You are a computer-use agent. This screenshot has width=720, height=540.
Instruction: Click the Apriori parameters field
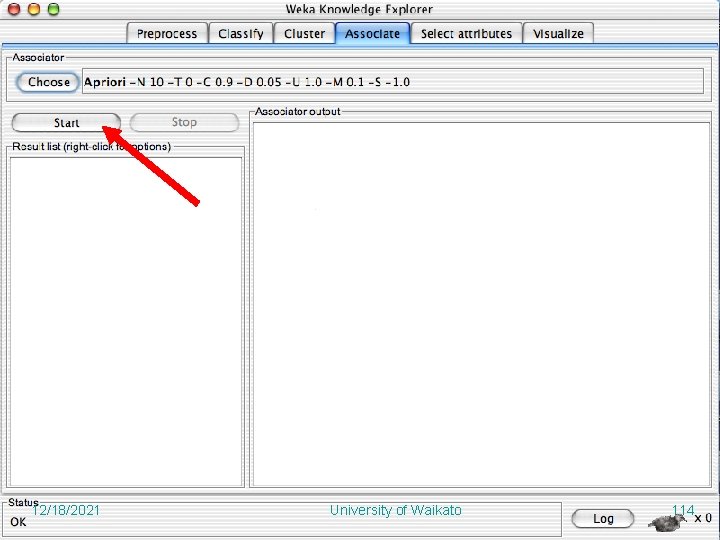(393, 82)
